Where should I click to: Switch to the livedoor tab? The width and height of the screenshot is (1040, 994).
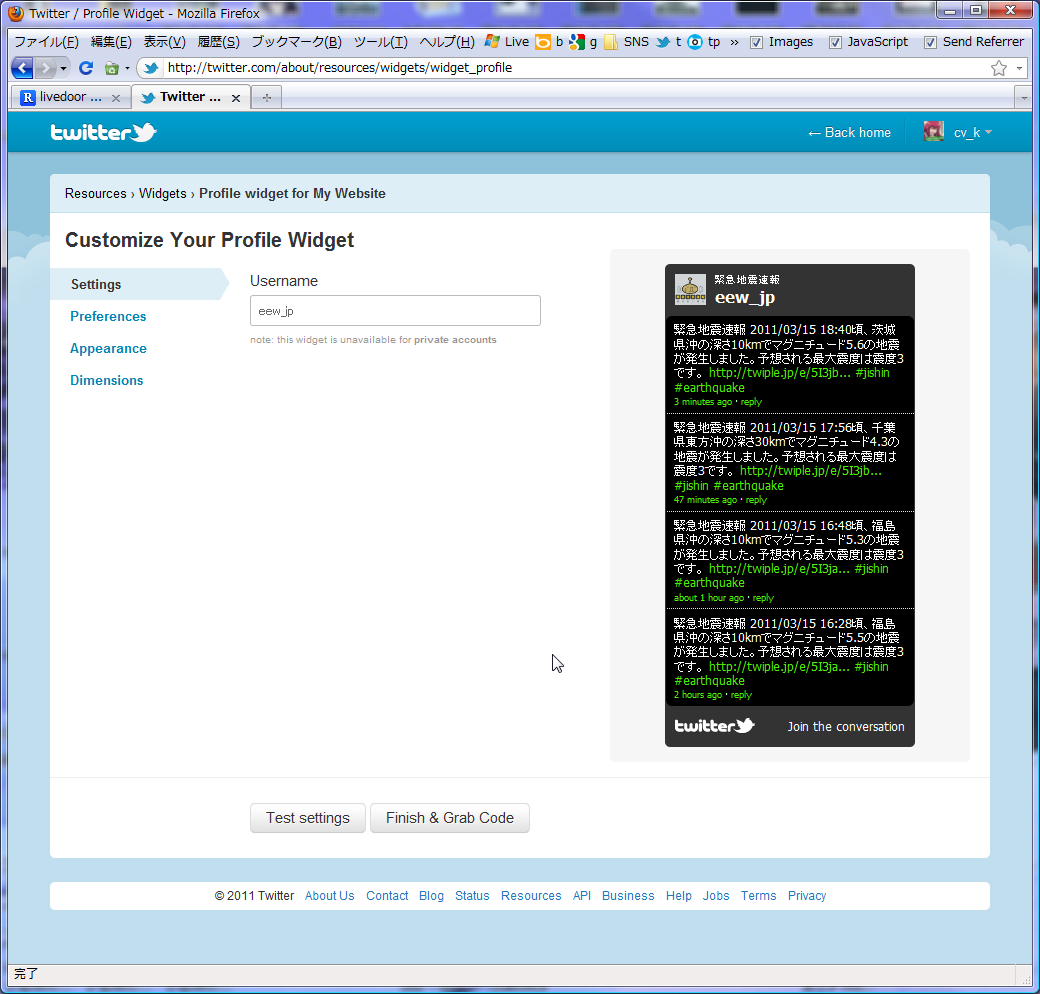tap(70, 97)
